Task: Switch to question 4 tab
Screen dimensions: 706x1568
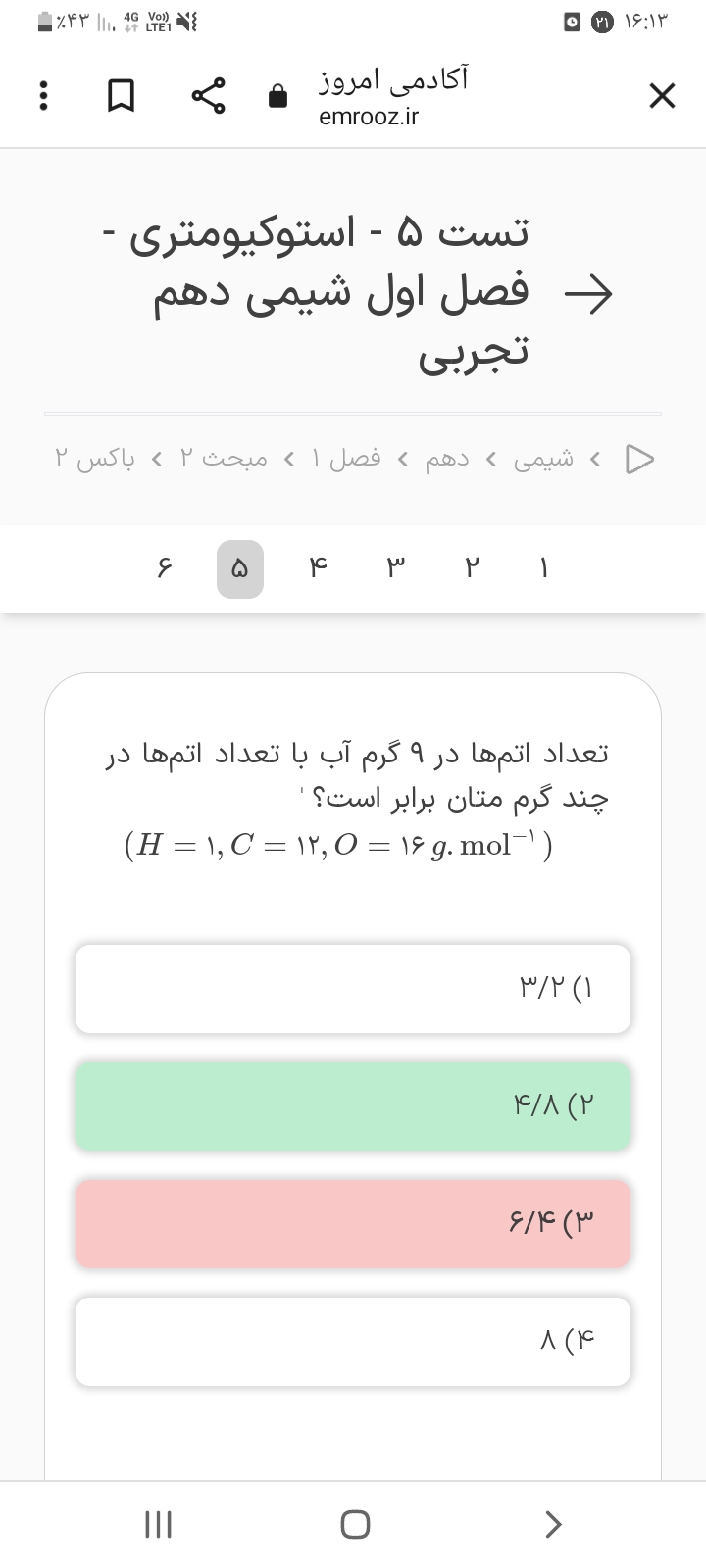Action: coord(317,568)
